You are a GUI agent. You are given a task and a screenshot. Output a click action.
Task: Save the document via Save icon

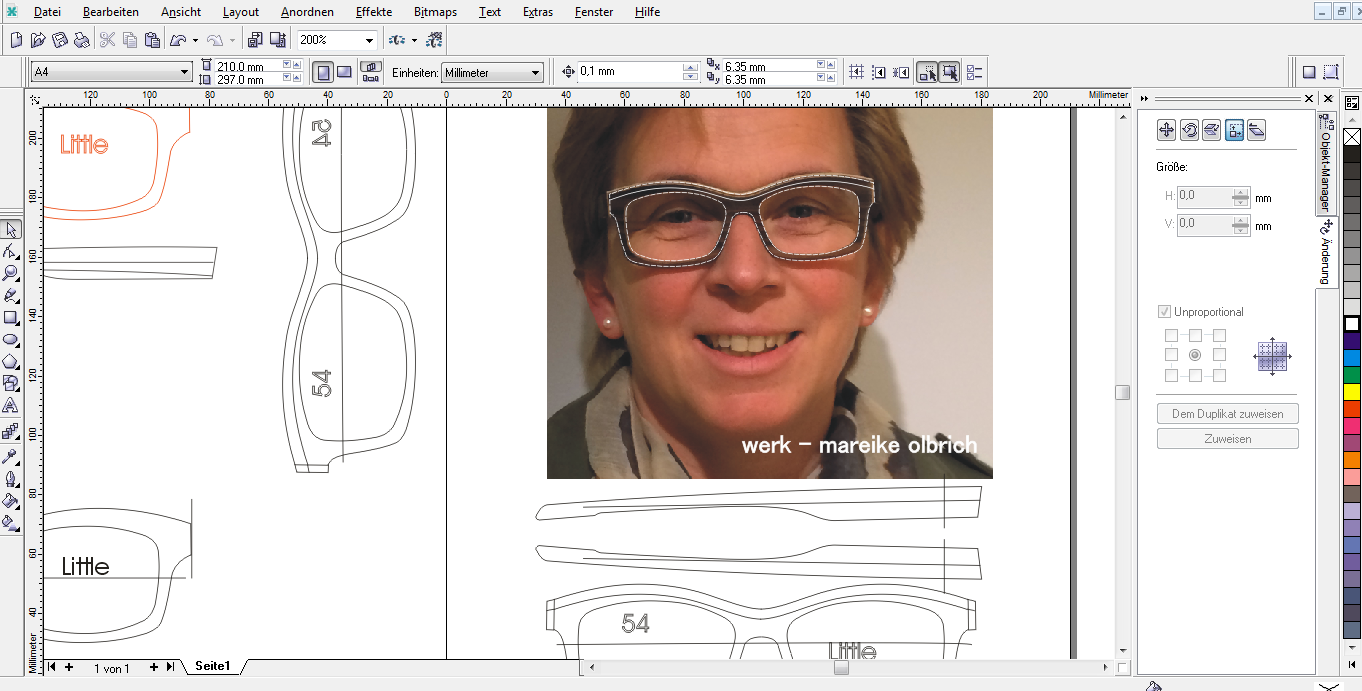(60, 40)
